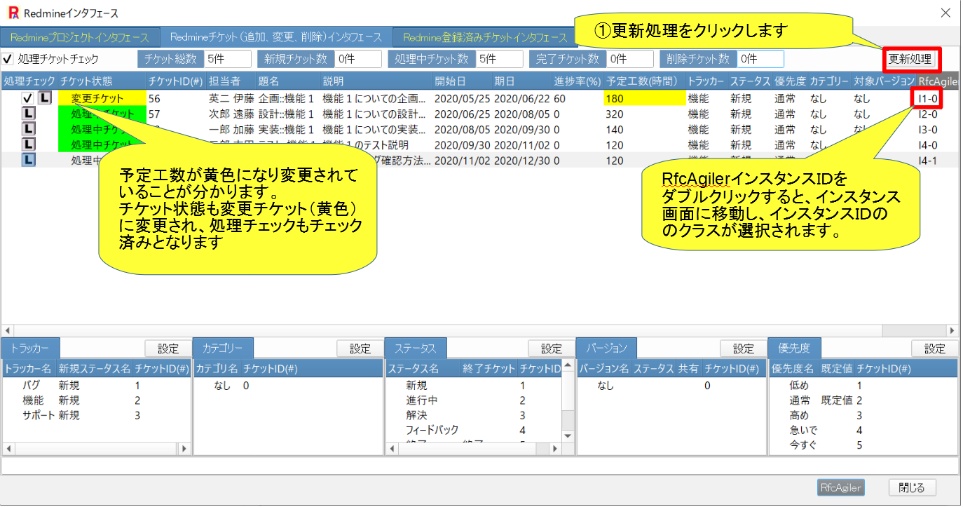
Task: Select the サポート row in tracker list
Action: [96, 415]
